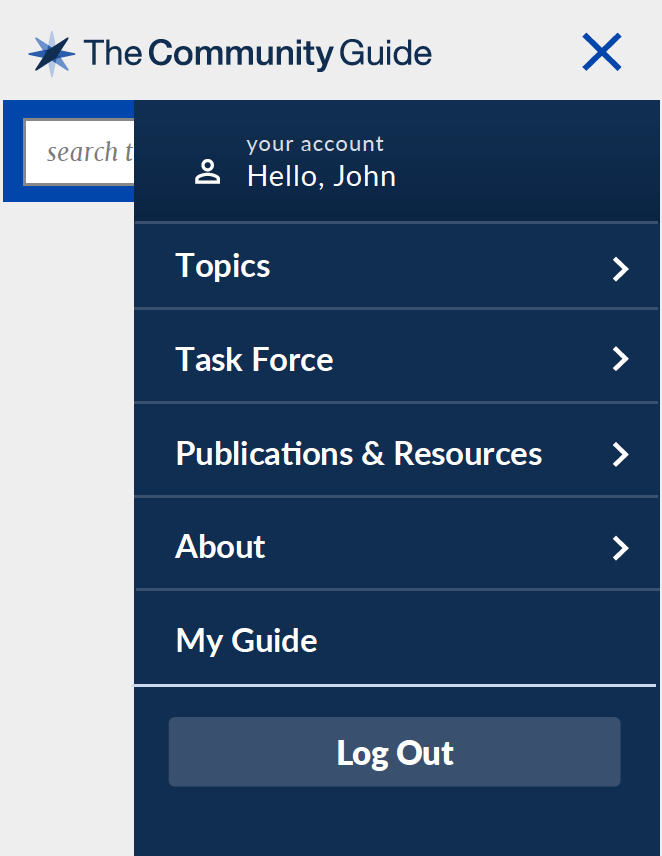Click the Community Guide star logo

(x=52, y=54)
